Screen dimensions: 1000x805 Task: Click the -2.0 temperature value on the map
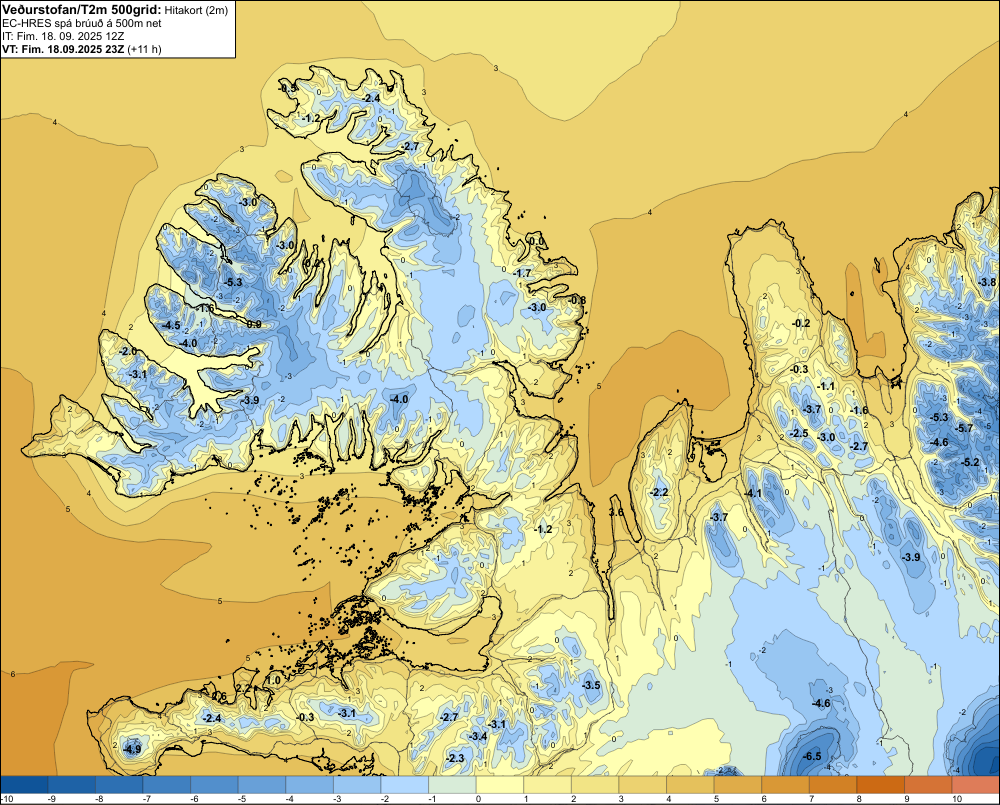point(128,351)
